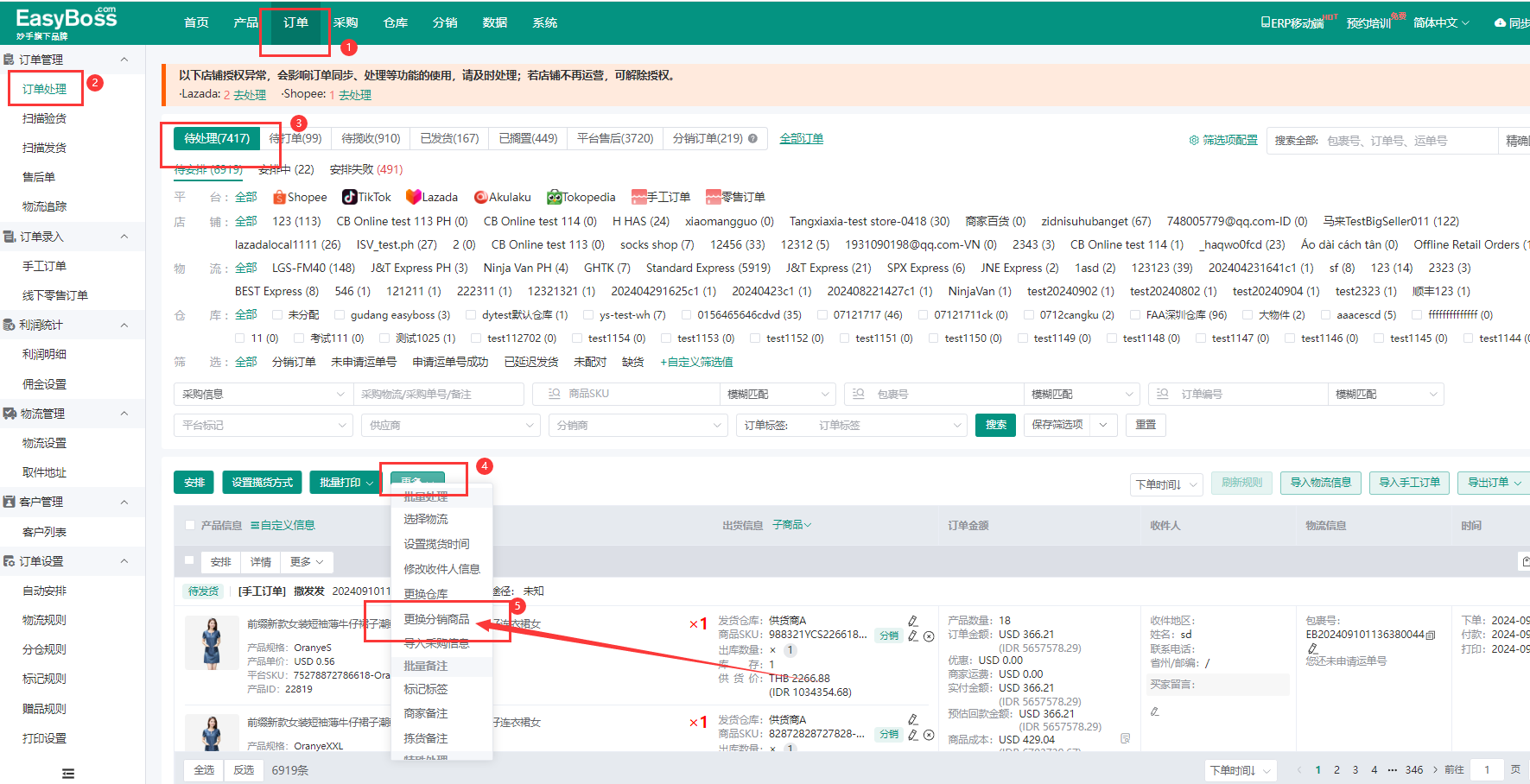1530x784 pixels.
Task: Choose 更换分销商品 from the menu
Action: point(437,619)
